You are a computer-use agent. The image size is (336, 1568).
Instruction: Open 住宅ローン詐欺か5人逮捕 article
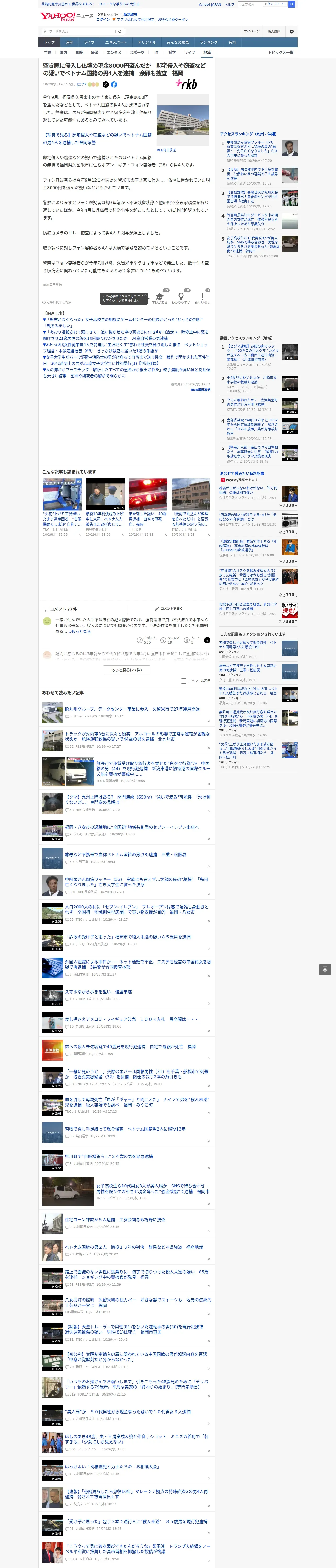(x=115, y=1220)
